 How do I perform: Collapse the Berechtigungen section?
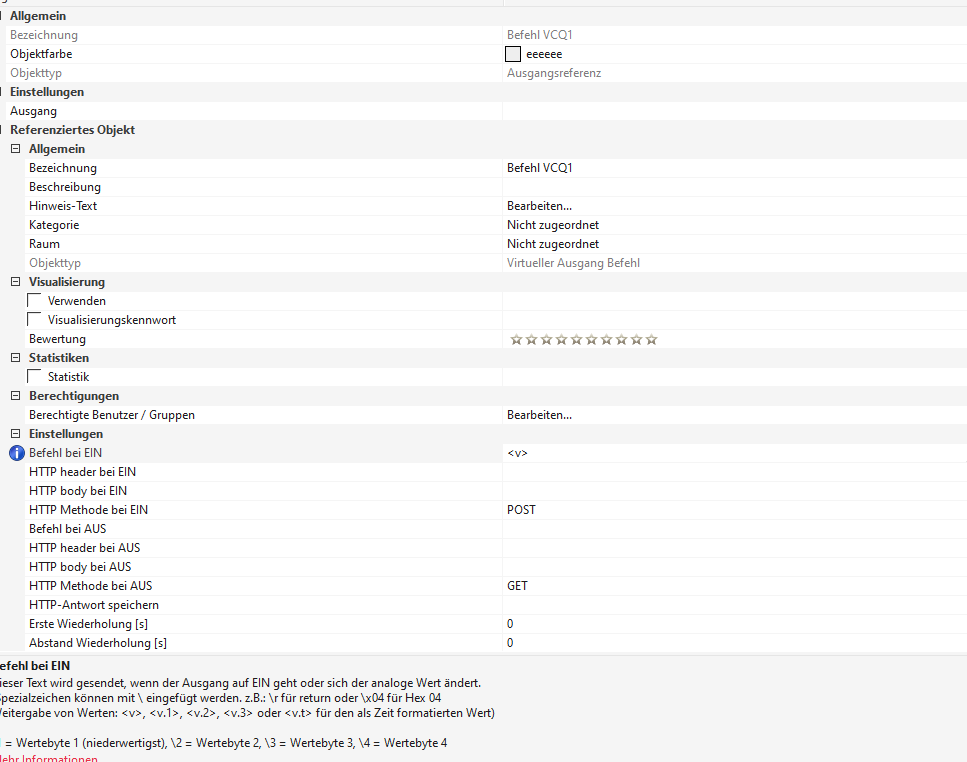[16, 396]
